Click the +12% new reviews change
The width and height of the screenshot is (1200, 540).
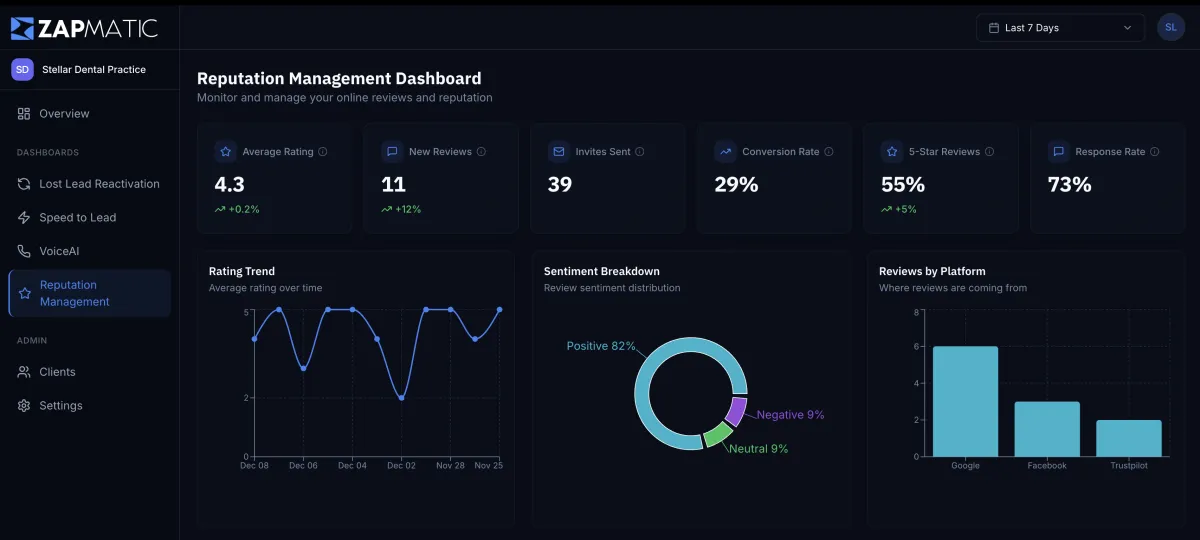tap(401, 209)
